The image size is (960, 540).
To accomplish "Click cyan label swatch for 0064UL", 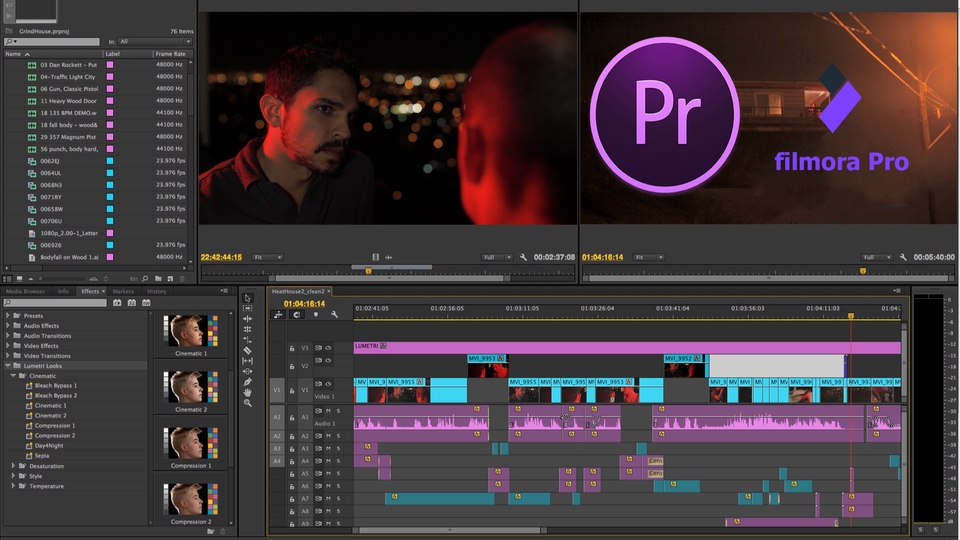I will coord(110,173).
